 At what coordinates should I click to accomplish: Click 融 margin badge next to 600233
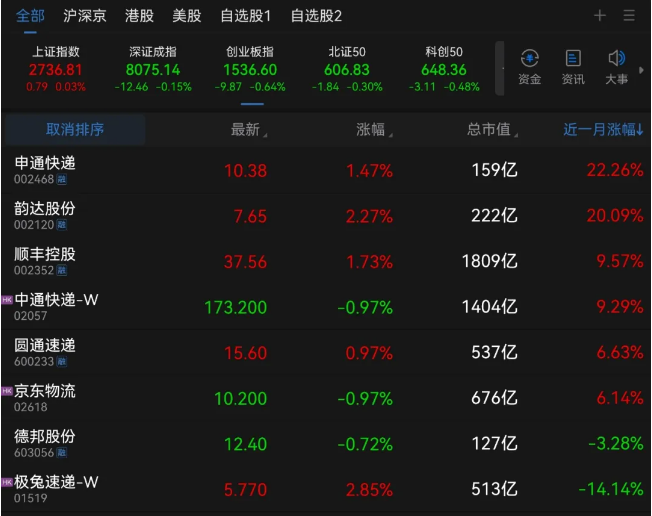click(62, 362)
